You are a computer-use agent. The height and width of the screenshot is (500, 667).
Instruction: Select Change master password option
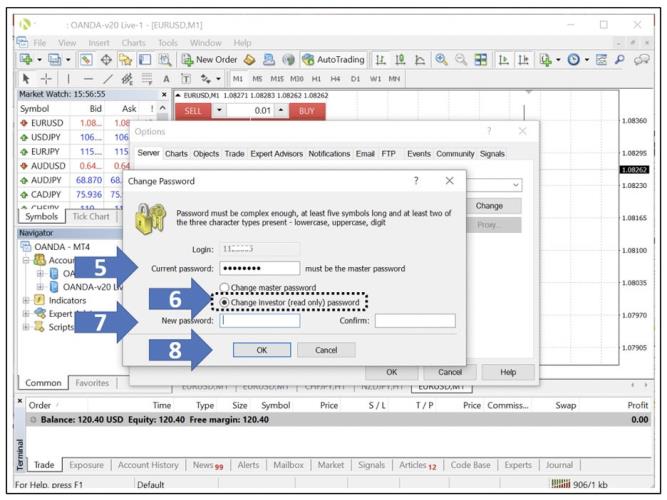[268, 288]
